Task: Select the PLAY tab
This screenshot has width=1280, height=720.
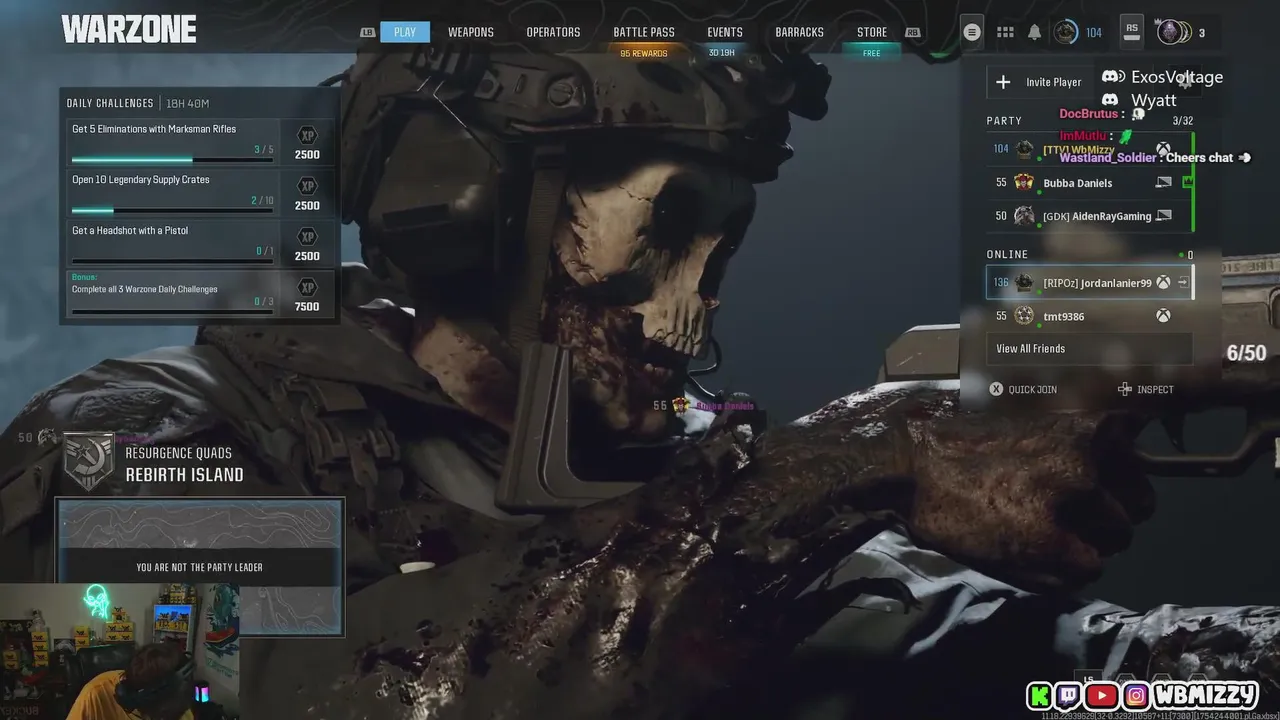Action: [x=405, y=32]
